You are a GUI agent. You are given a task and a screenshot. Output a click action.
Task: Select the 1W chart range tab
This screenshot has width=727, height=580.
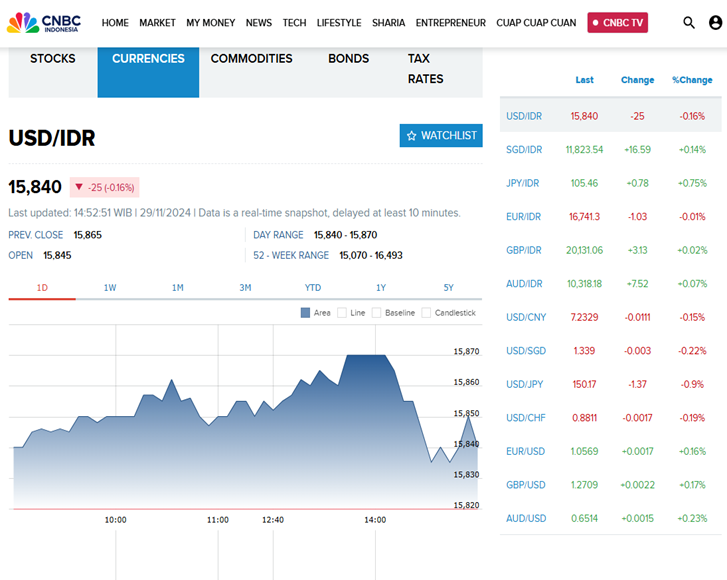[x=110, y=288]
